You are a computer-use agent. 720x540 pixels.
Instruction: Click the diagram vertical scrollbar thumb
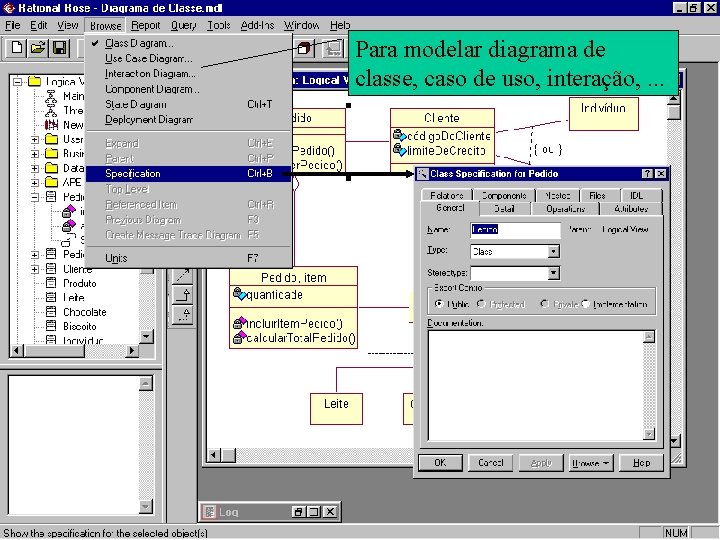(674, 112)
